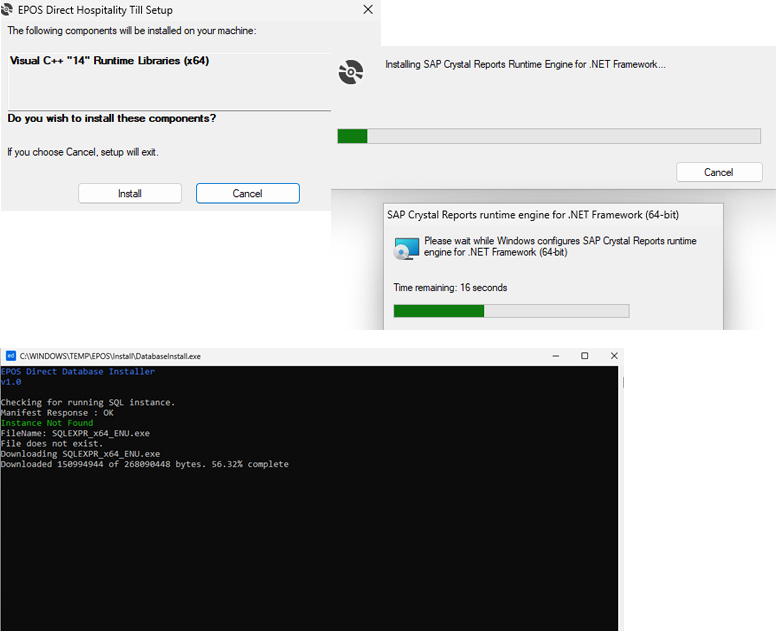Maximize the DatabaseInstall.exe console window
Image resolution: width=776 pixels, height=631 pixels.
pos(584,356)
